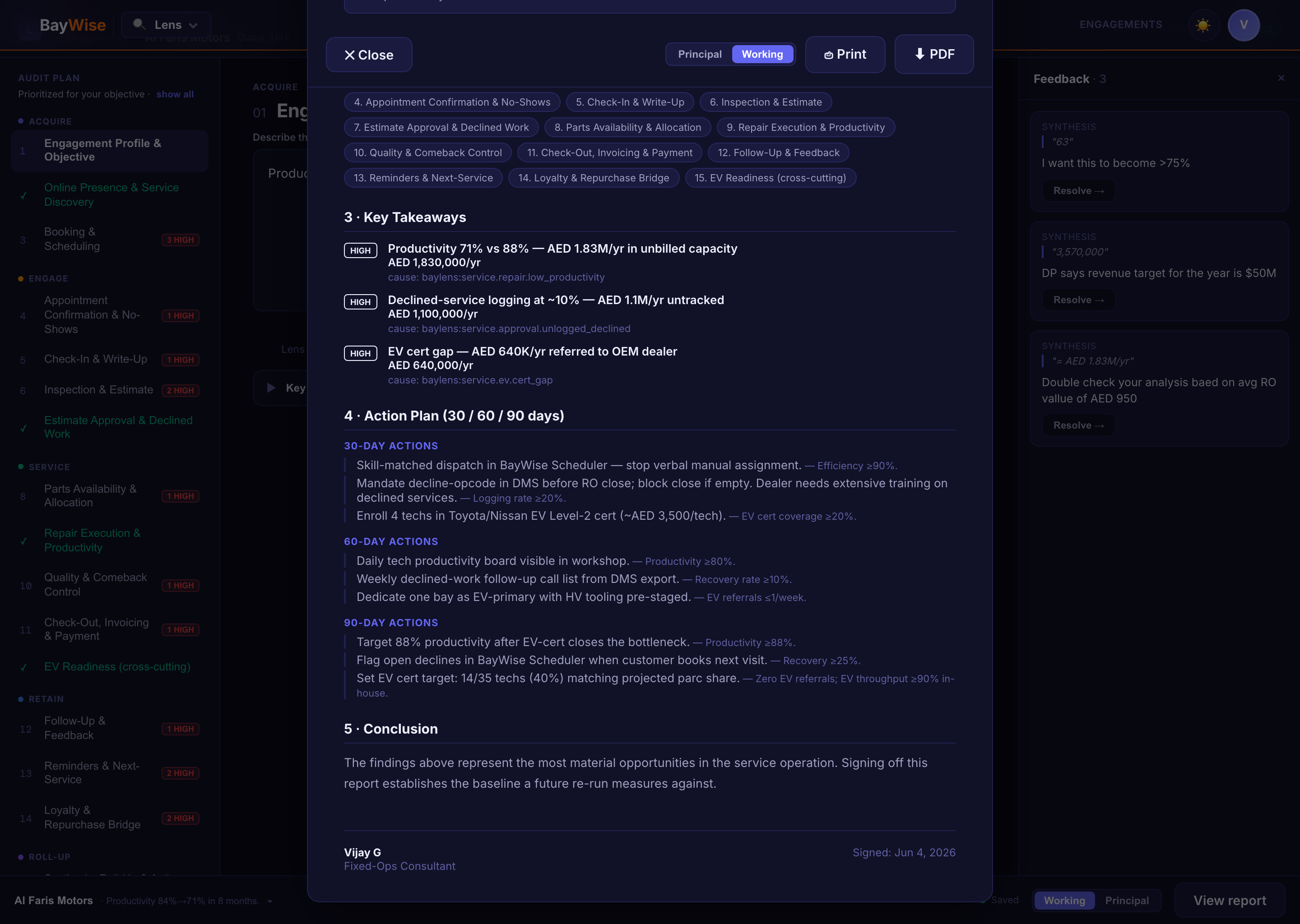Open user avatar V menu
This screenshot has width=1300, height=924.
[1244, 25]
